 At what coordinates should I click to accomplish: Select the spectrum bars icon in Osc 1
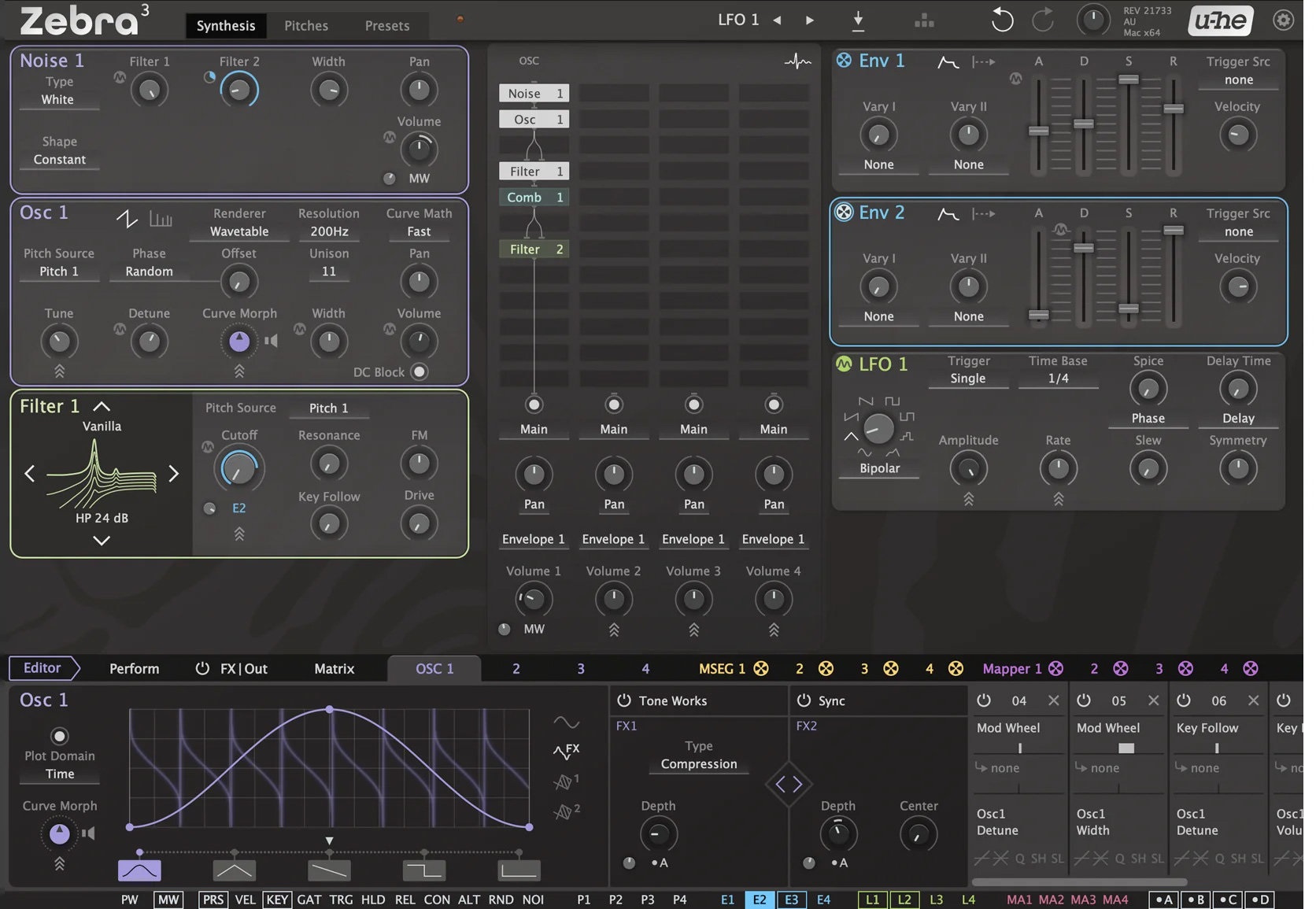pyautogui.click(x=161, y=219)
